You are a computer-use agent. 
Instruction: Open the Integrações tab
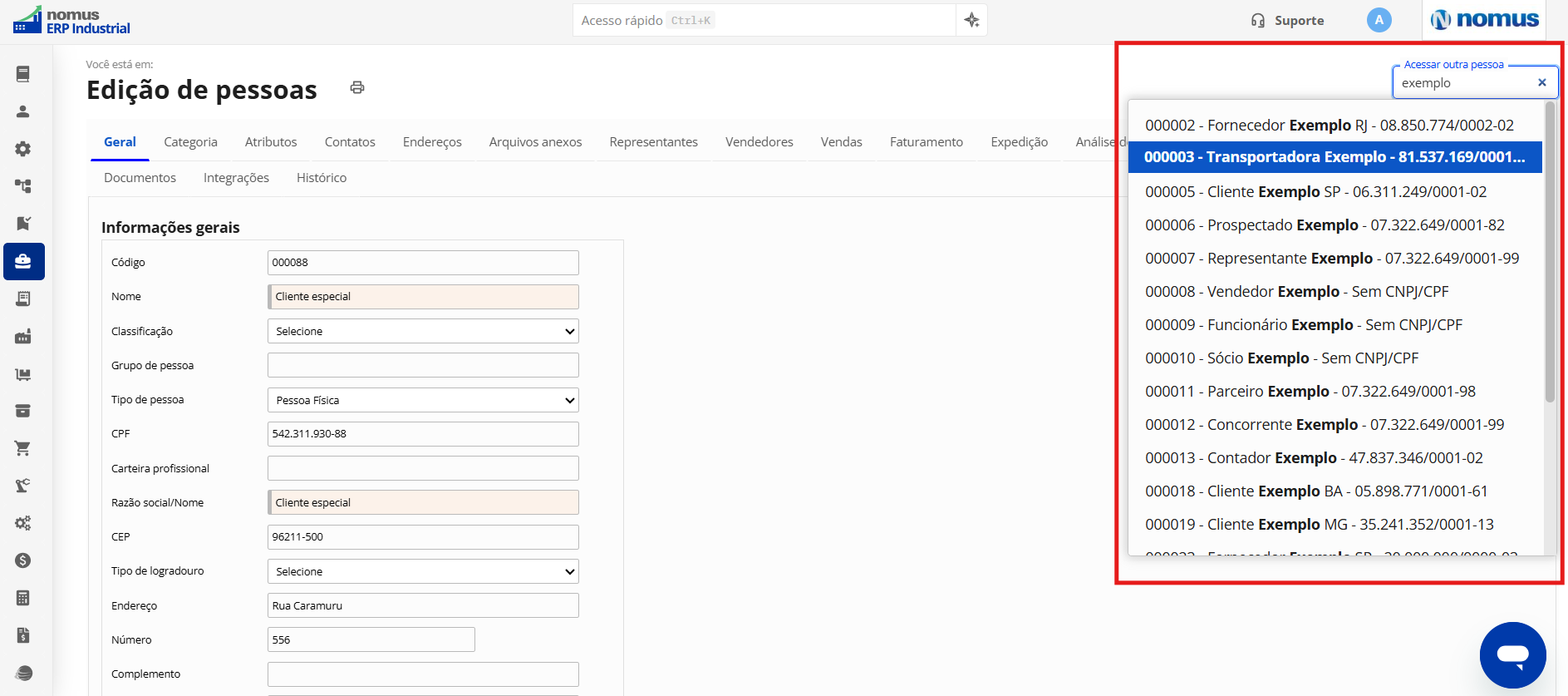tap(236, 178)
